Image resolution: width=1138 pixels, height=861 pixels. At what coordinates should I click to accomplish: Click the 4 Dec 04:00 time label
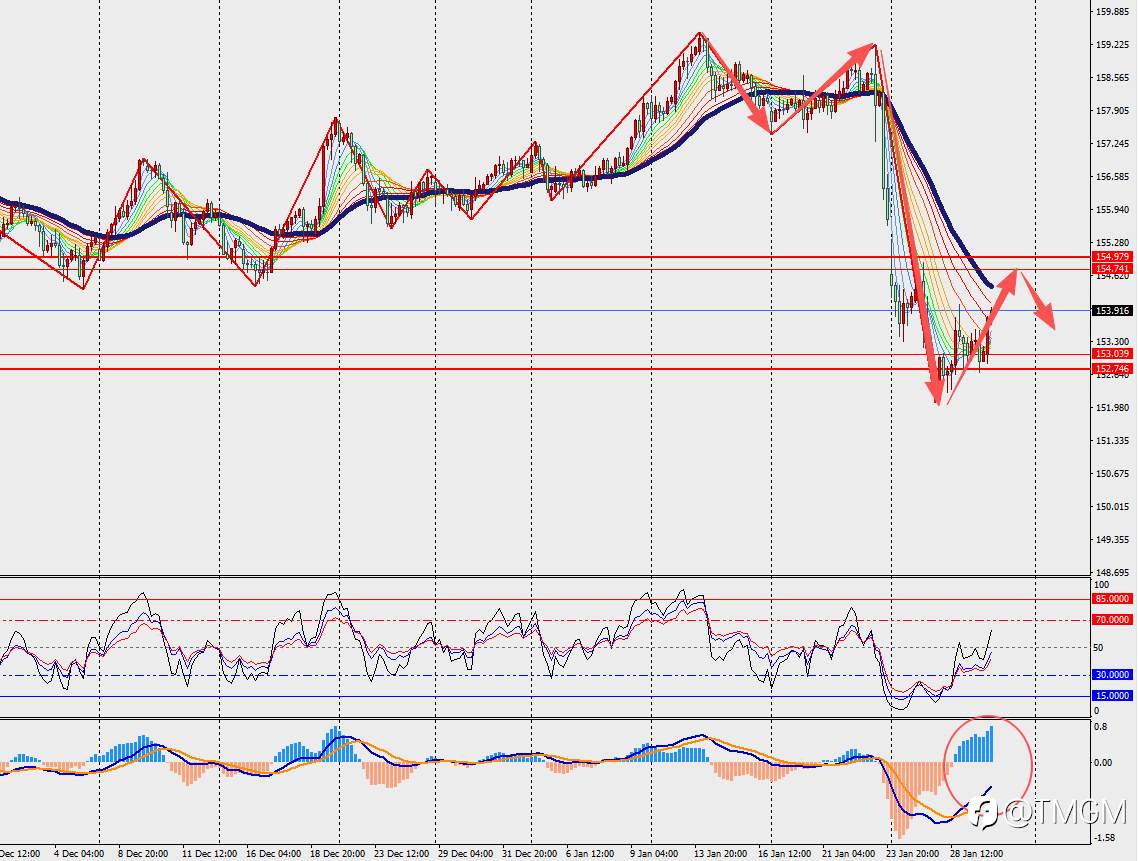79,854
